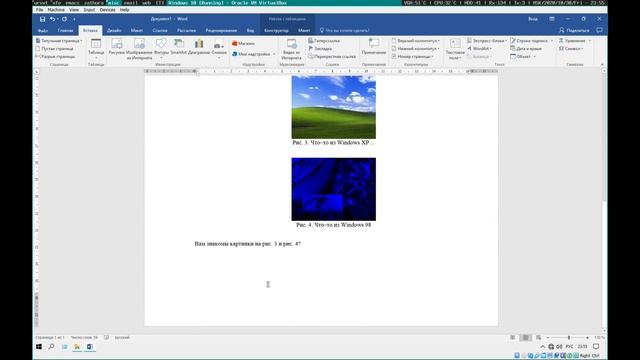Click the page number indicator in status bar
The height and width of the screenshot is (360, 640).
click(x=50, y=338)
